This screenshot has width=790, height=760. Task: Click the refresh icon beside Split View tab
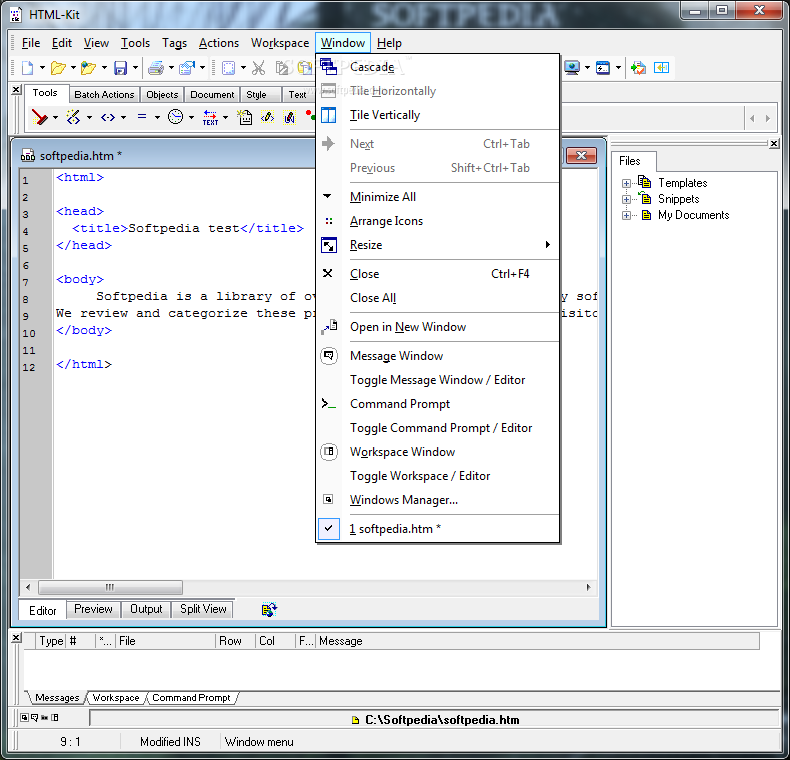(x=269, y=609)
